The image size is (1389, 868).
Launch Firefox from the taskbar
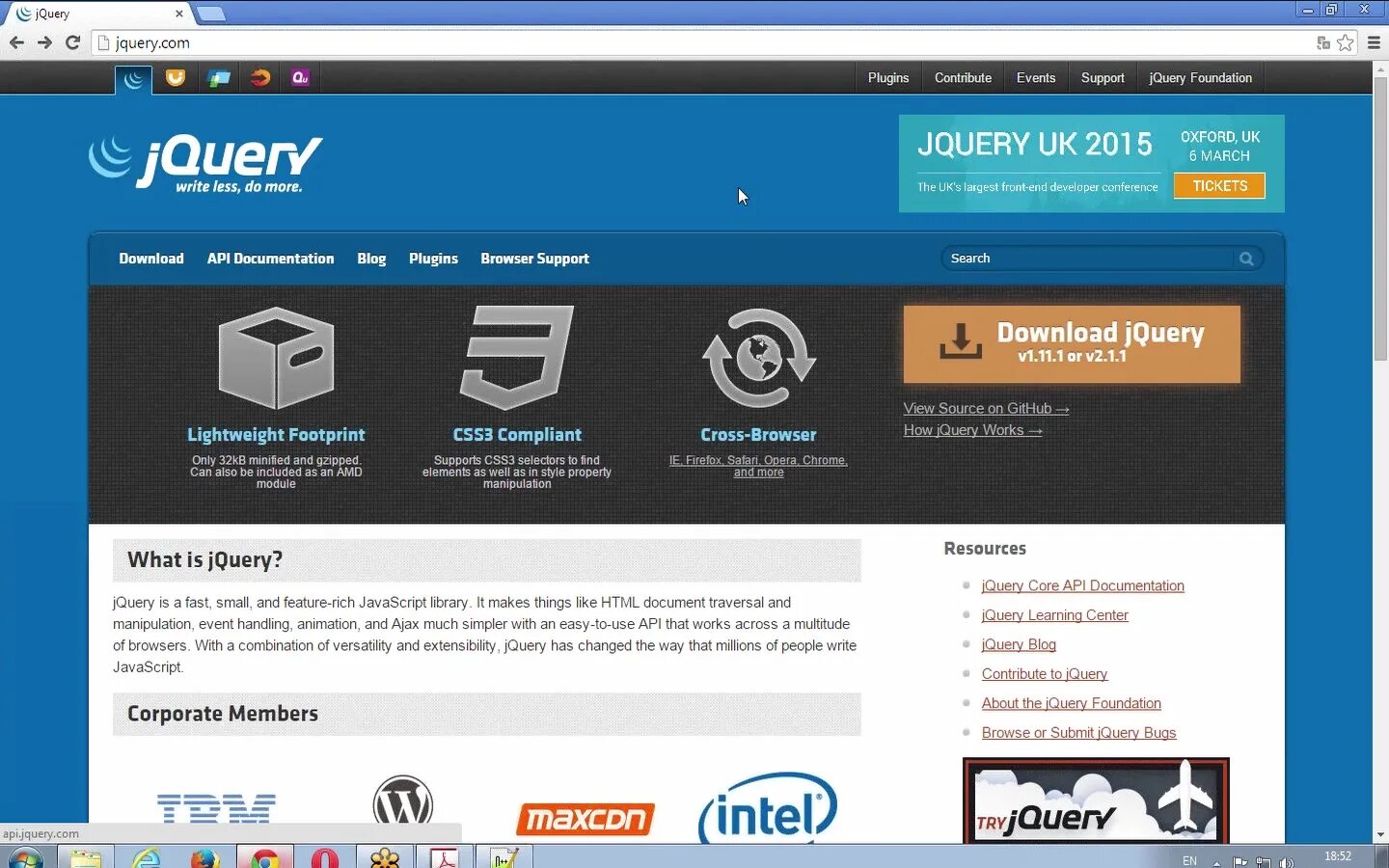204,857
